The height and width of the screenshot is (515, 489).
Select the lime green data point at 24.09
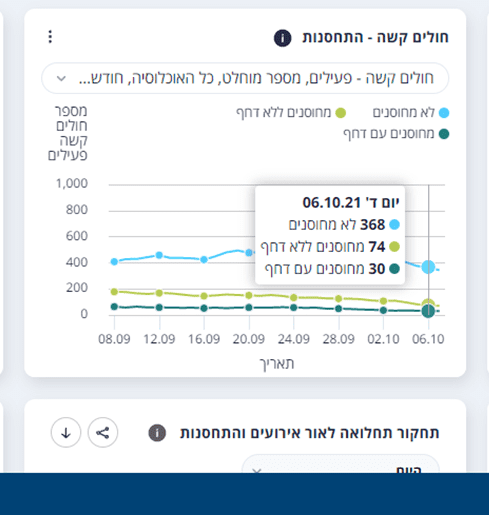[x=294, y=297]
